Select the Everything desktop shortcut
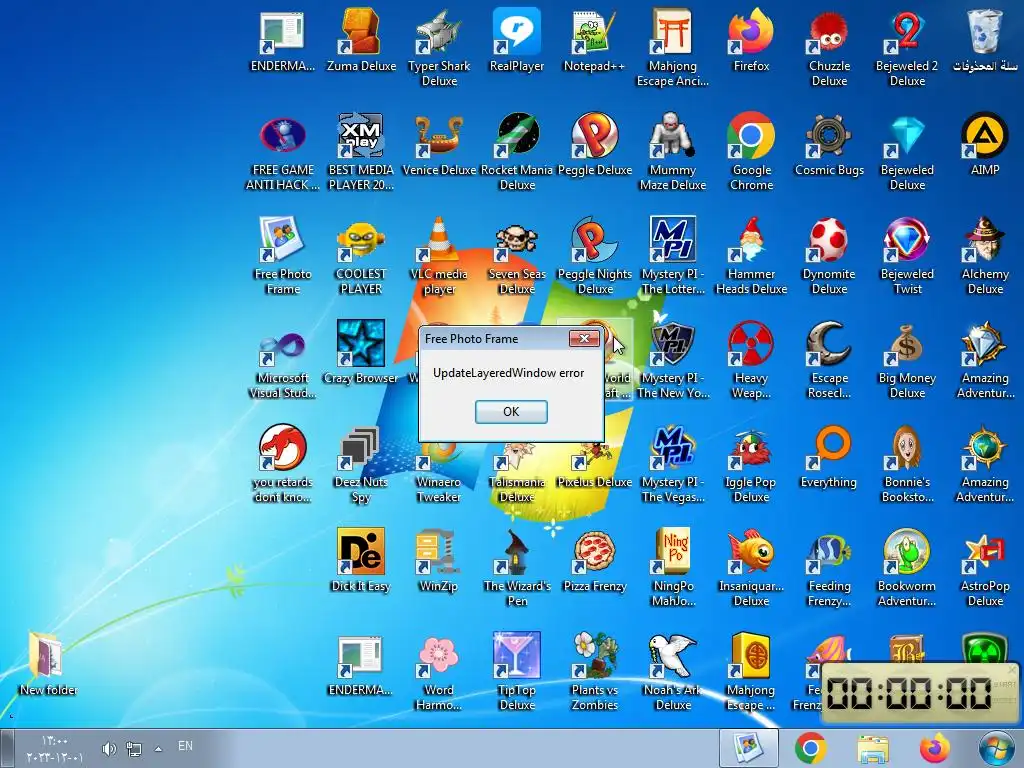 [829, 456]
